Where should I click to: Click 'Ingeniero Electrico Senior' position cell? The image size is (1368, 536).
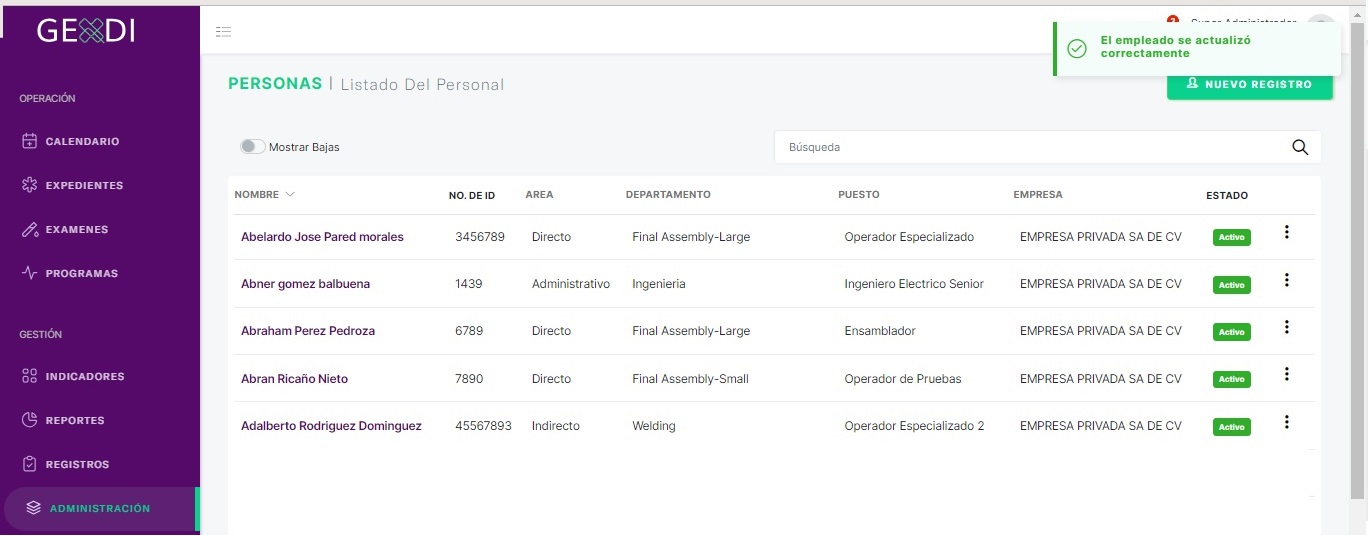[914, 284]
